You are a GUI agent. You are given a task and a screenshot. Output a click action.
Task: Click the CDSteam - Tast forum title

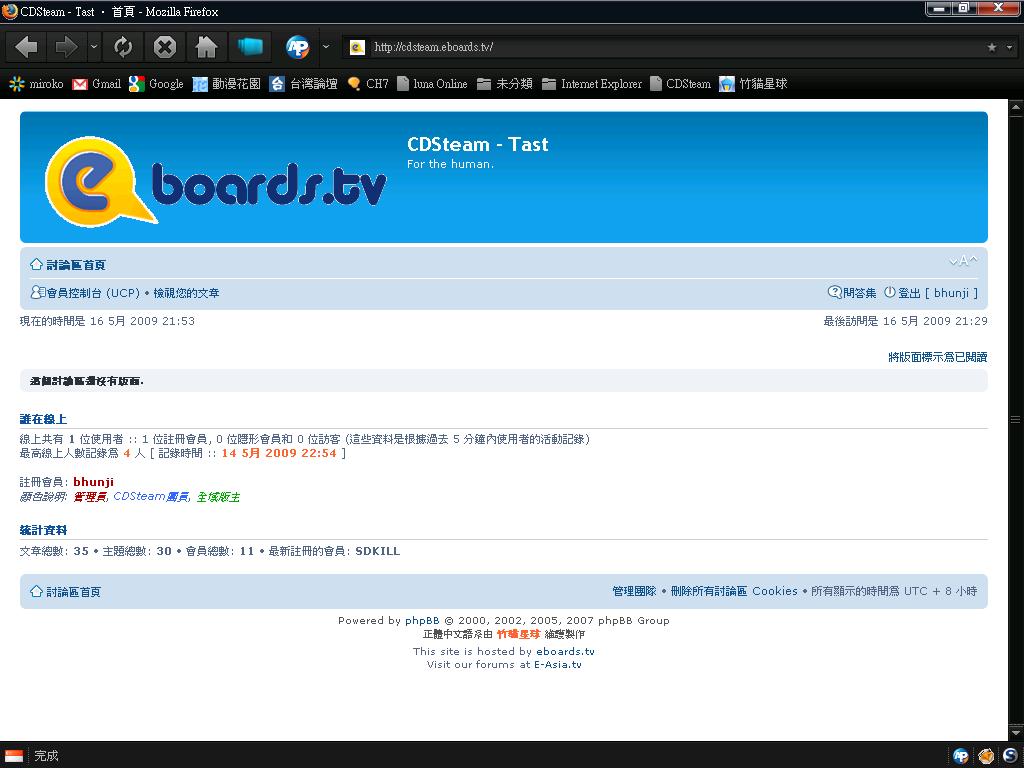pos(477,144)
